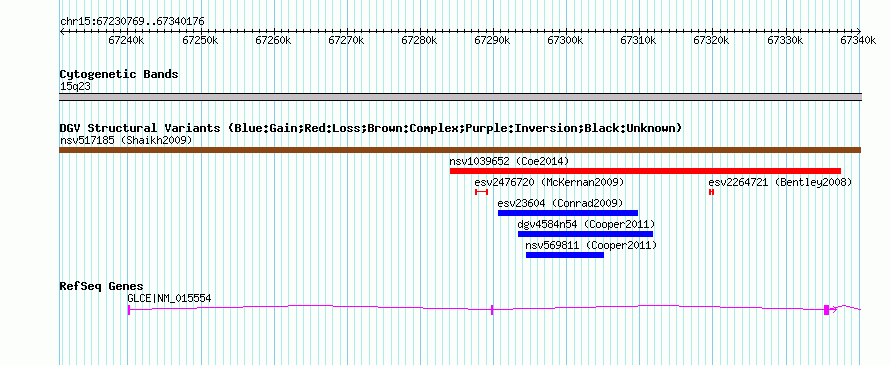Viewport: 890px width, 365px height.
Task: Click the 67260k ruler tick label
Action: (273, 40)
